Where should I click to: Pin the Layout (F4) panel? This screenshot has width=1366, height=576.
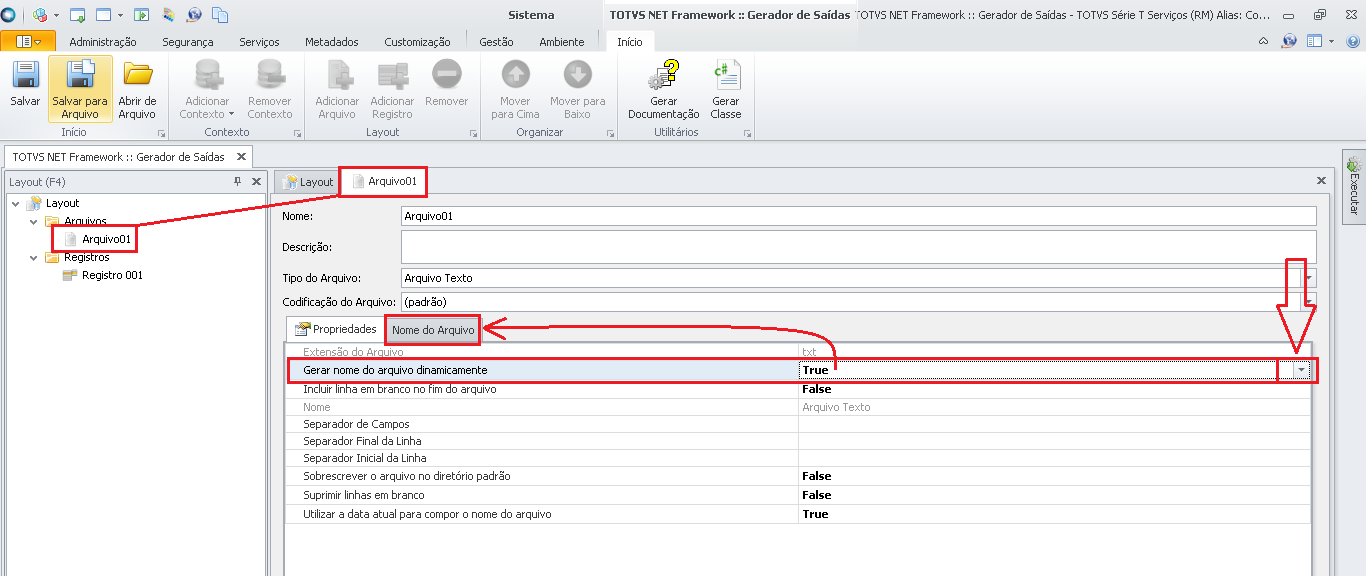click(237, 181)
